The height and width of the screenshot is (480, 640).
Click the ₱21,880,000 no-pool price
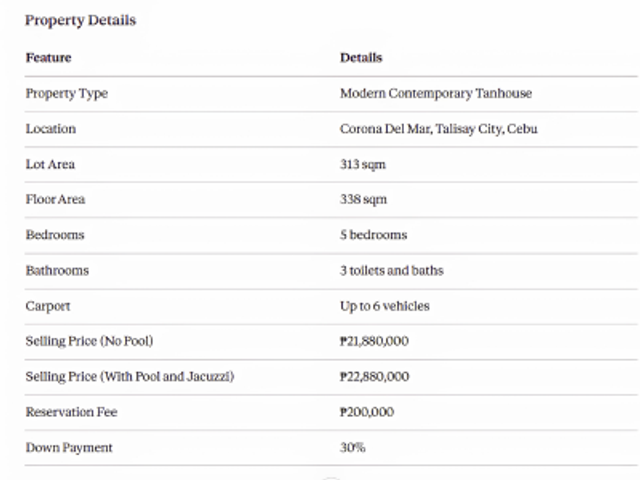point(374,341)
